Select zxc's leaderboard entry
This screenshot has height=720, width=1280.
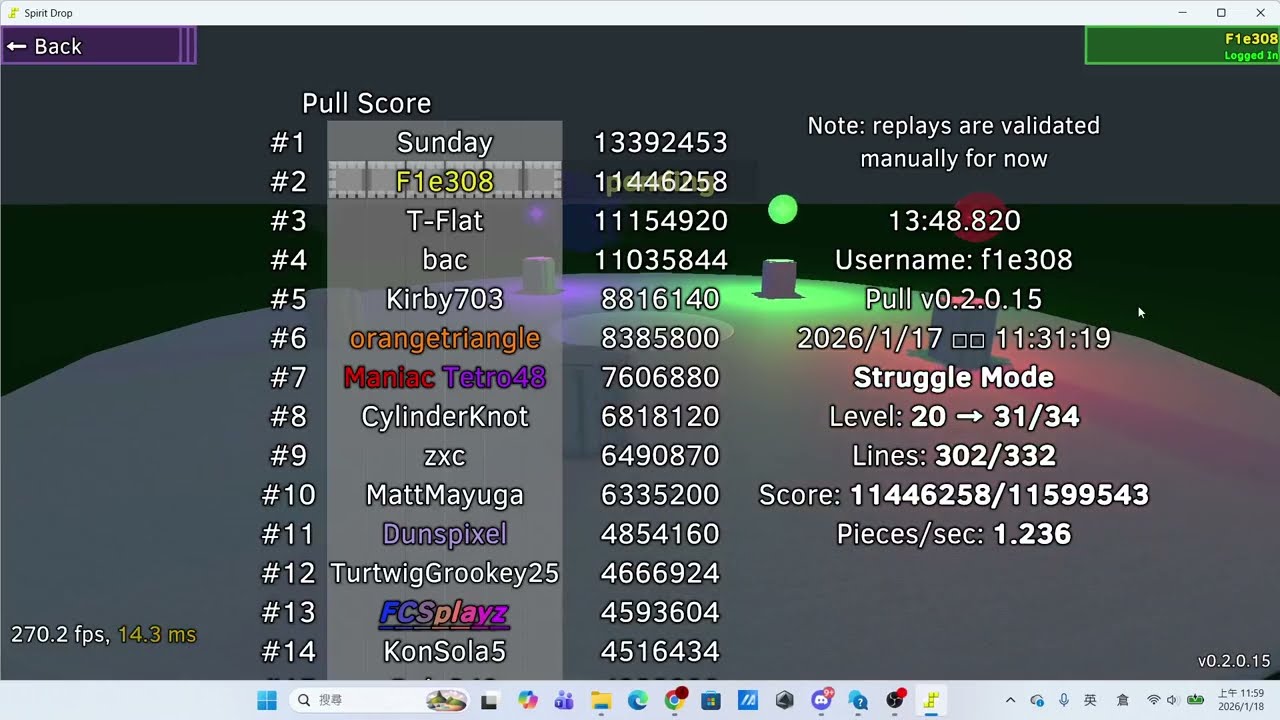pyautogui.click(x=445, y=456)
